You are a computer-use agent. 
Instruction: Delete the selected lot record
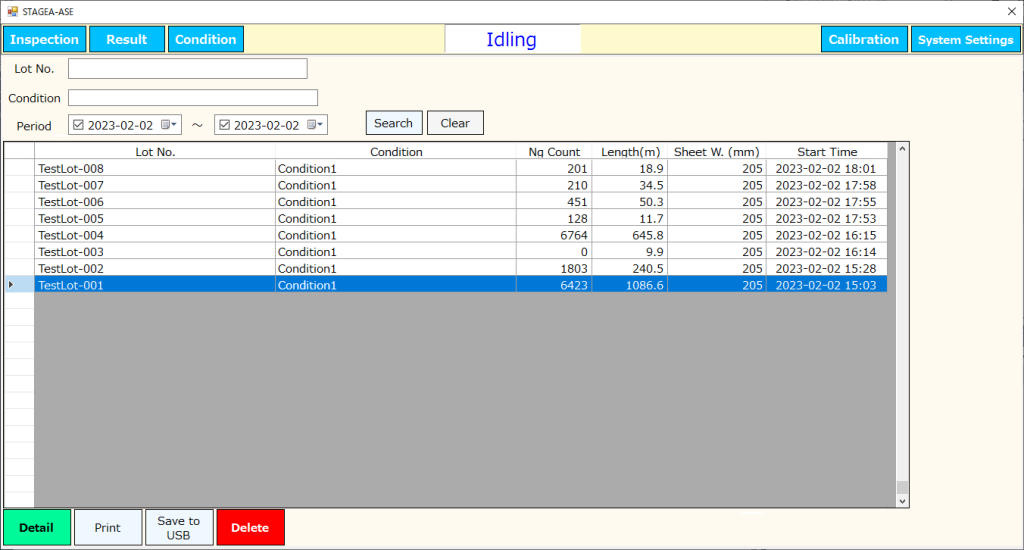click(x=250, y=527)
